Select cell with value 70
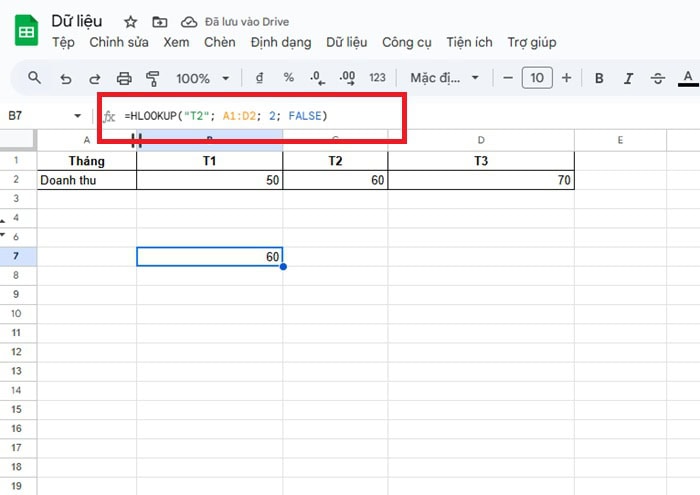 click(x=481, y=180)
